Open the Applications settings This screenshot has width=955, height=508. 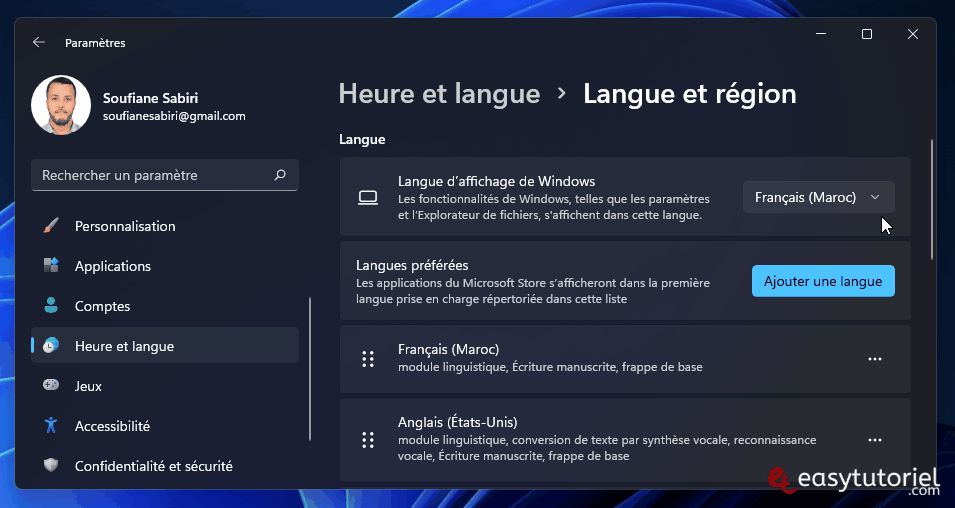coord(165,266)
